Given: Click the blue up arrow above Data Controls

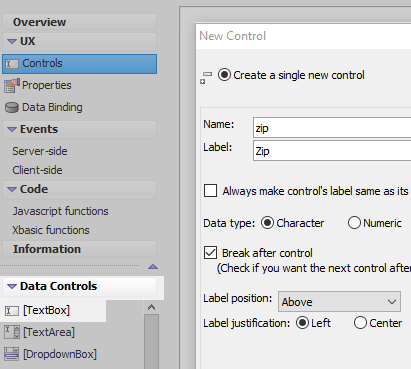Looking at the screenshot, I should [x=153, y=266].
